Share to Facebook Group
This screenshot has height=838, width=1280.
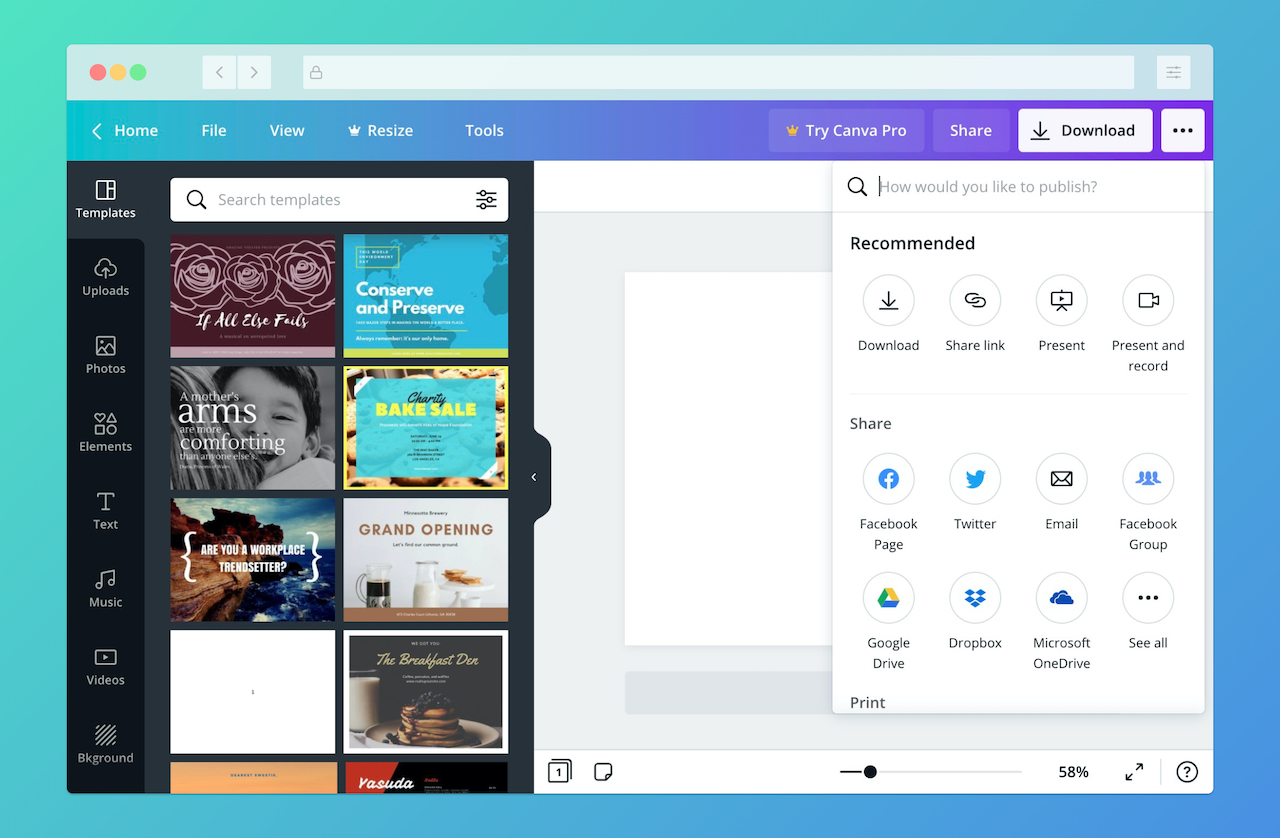pos(1148,479)
